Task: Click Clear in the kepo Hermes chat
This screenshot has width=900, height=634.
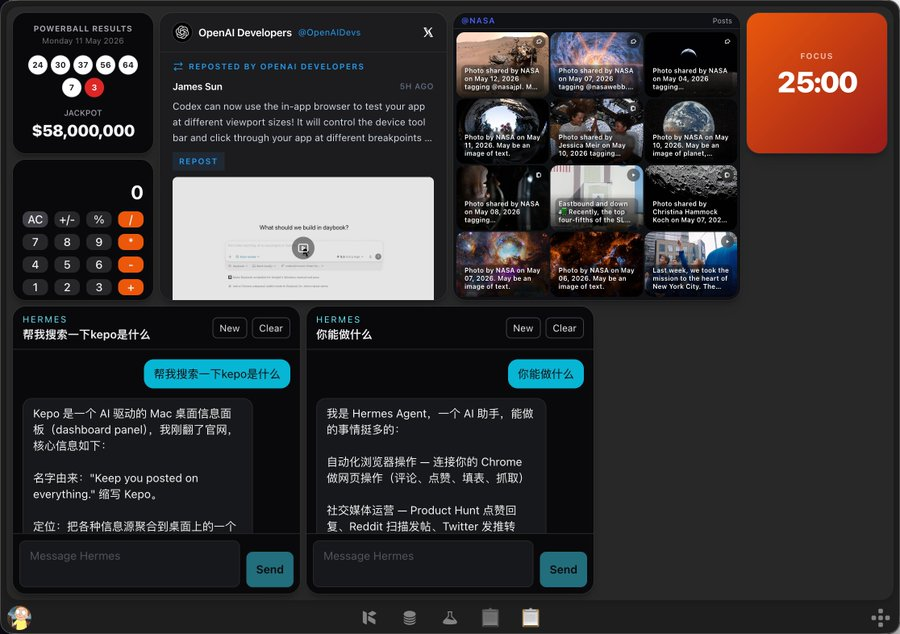Action: (x=271, y=328)
